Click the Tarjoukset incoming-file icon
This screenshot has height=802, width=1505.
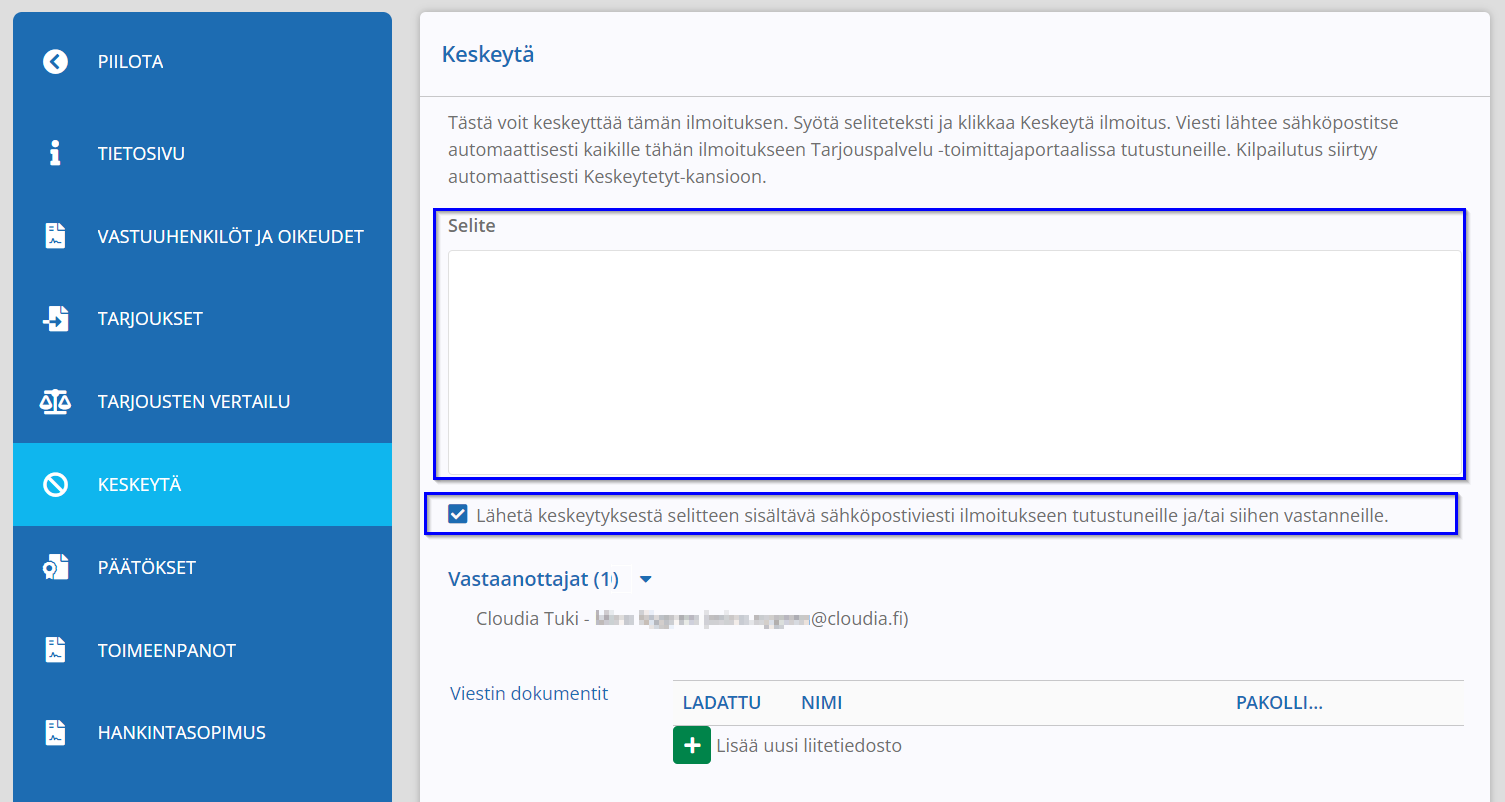tap(55, 319)
